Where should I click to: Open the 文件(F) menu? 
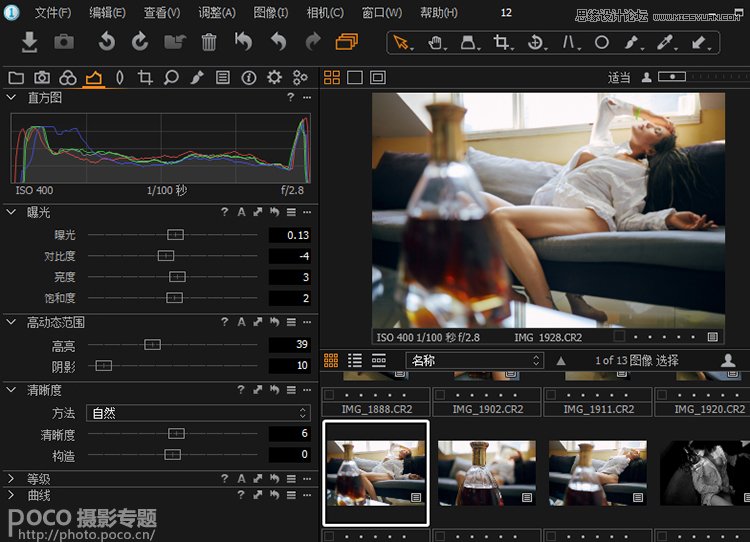tap(53, 13)
